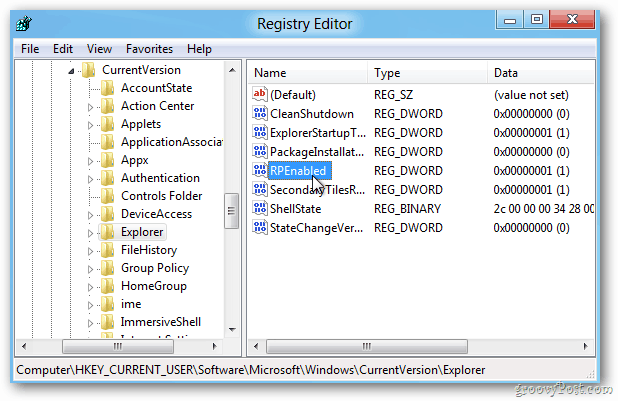Click the AccountState folder icon
Viewport: 618px width, 401px height.
tap(107, 88)
